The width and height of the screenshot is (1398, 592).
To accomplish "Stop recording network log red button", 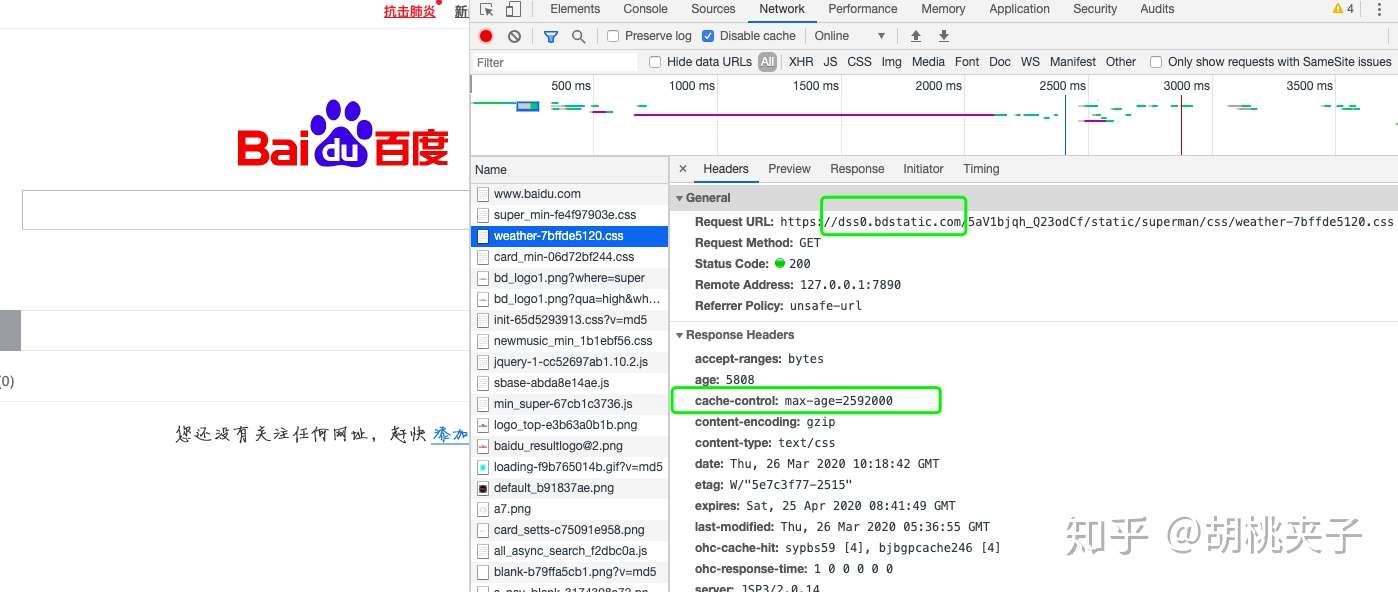I will [x=486, y=36].
